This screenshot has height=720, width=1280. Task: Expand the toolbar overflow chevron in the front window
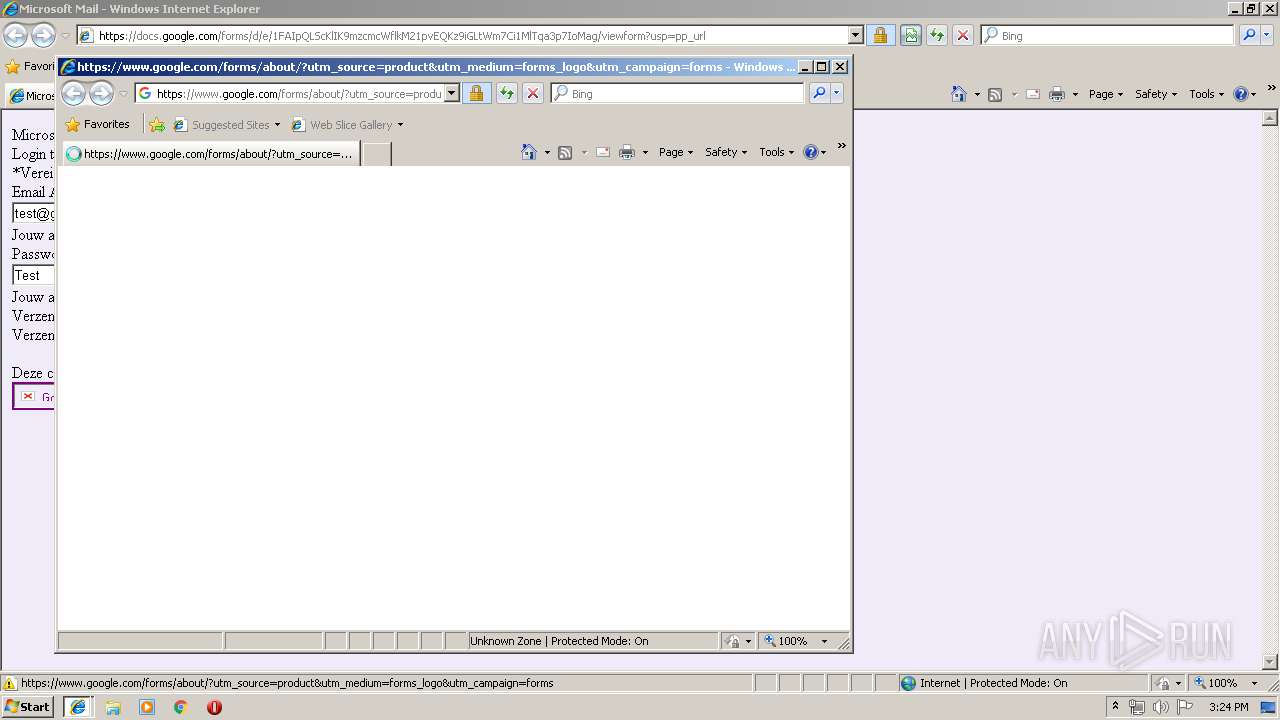tap(841, 146)
